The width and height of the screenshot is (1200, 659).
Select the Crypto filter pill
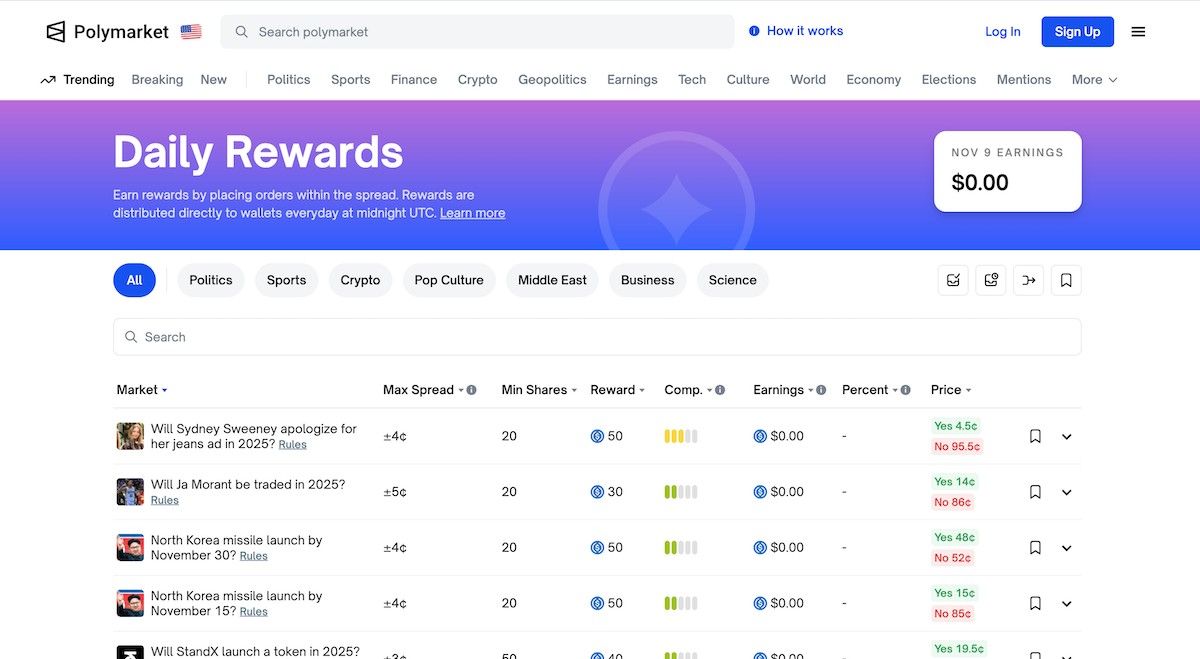point(360,280)
